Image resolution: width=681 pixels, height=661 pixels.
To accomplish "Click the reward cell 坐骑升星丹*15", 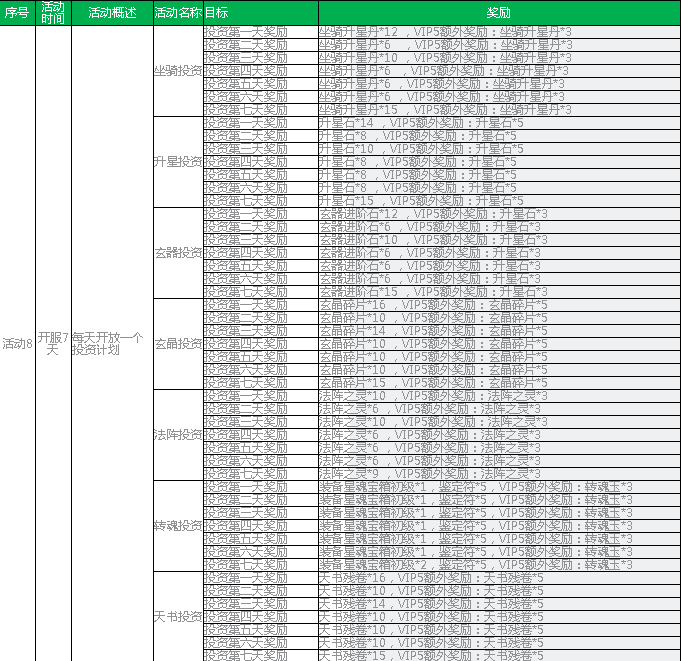I will coord(499,110).
